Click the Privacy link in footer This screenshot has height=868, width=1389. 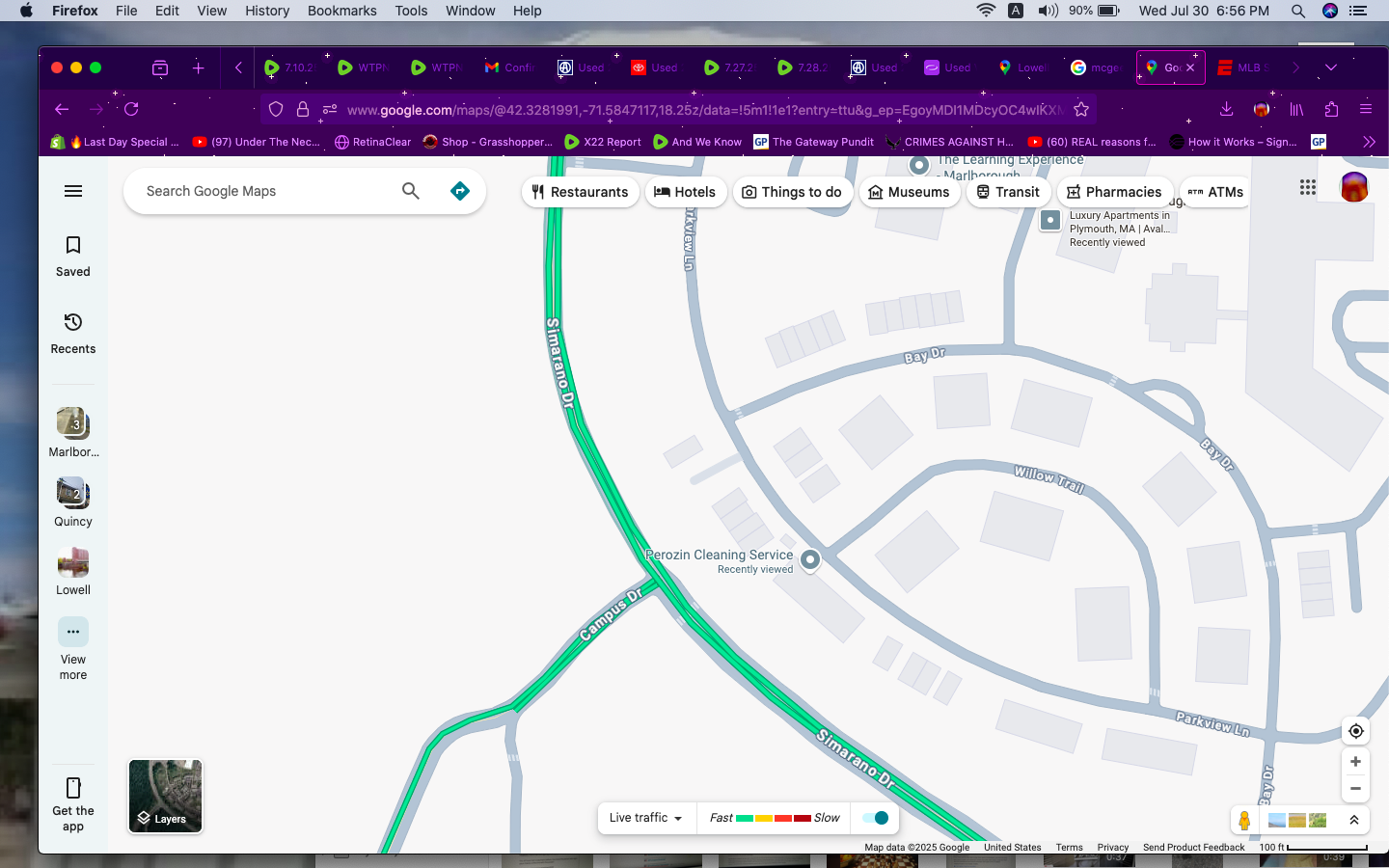(1112, 848)
